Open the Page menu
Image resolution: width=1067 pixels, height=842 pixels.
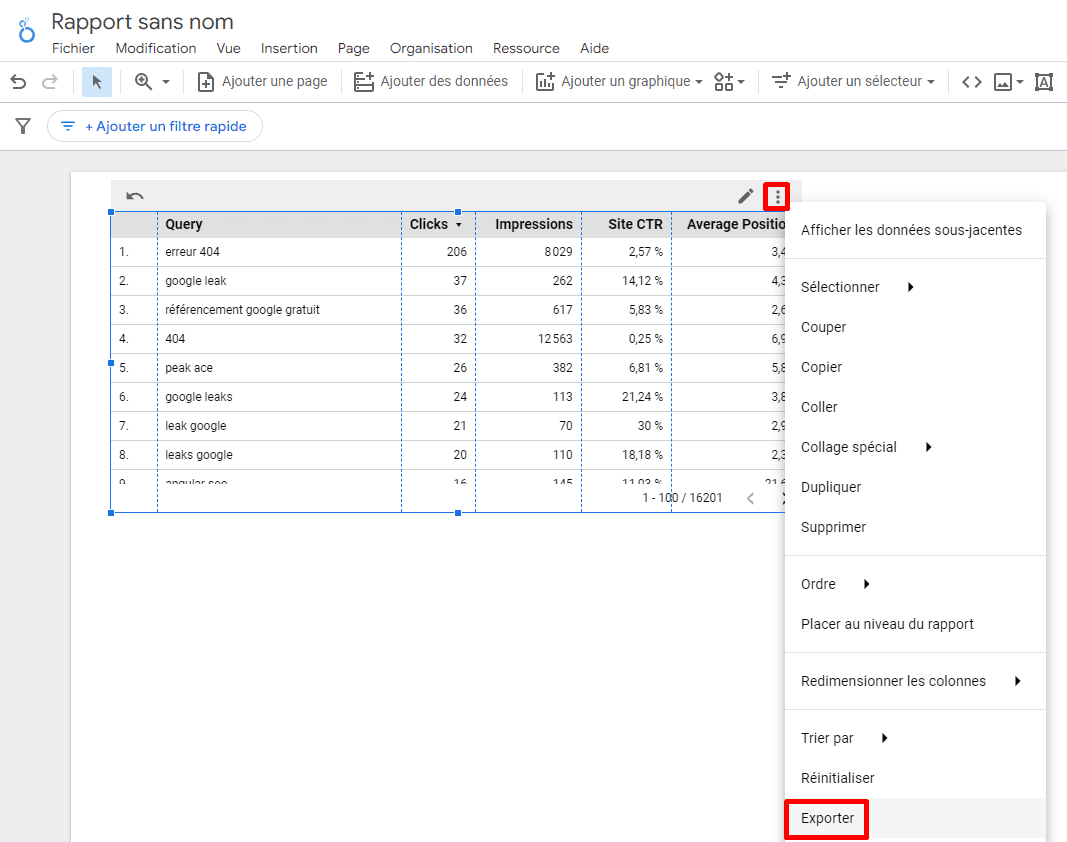354,48
